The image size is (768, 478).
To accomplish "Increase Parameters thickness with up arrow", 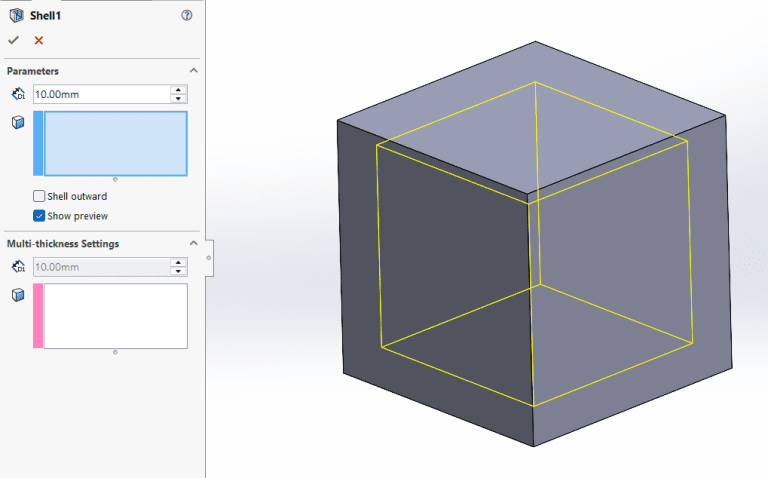I will click(x=179, y=89).
